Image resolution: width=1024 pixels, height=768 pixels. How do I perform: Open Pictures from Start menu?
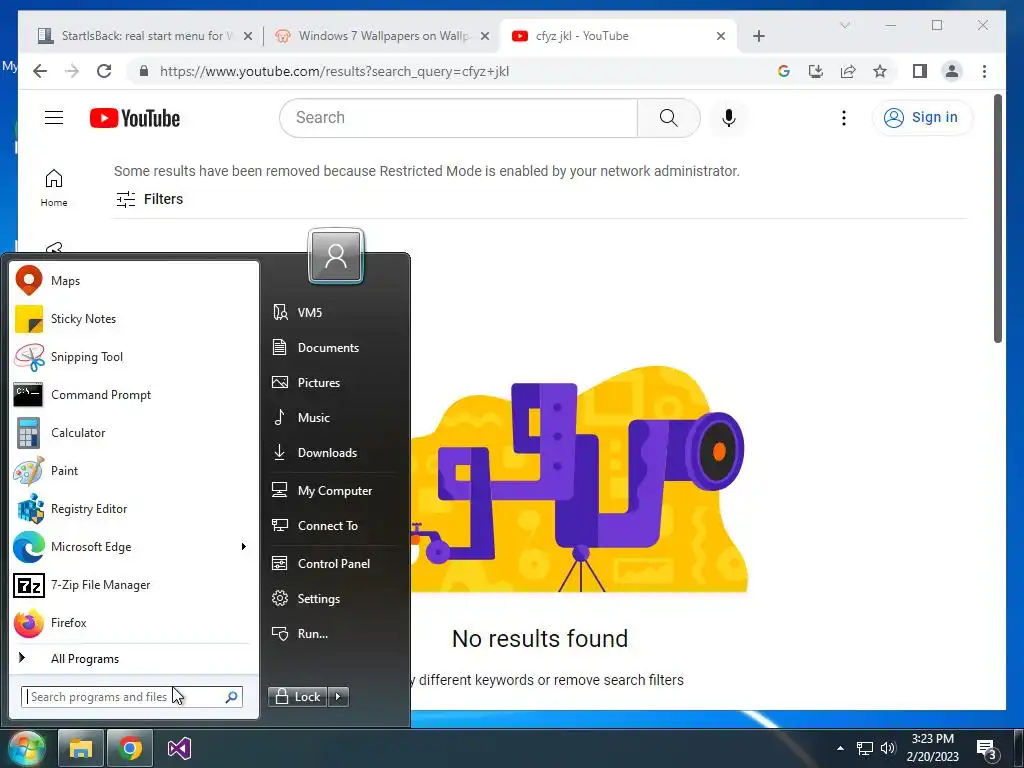point(334,383)
